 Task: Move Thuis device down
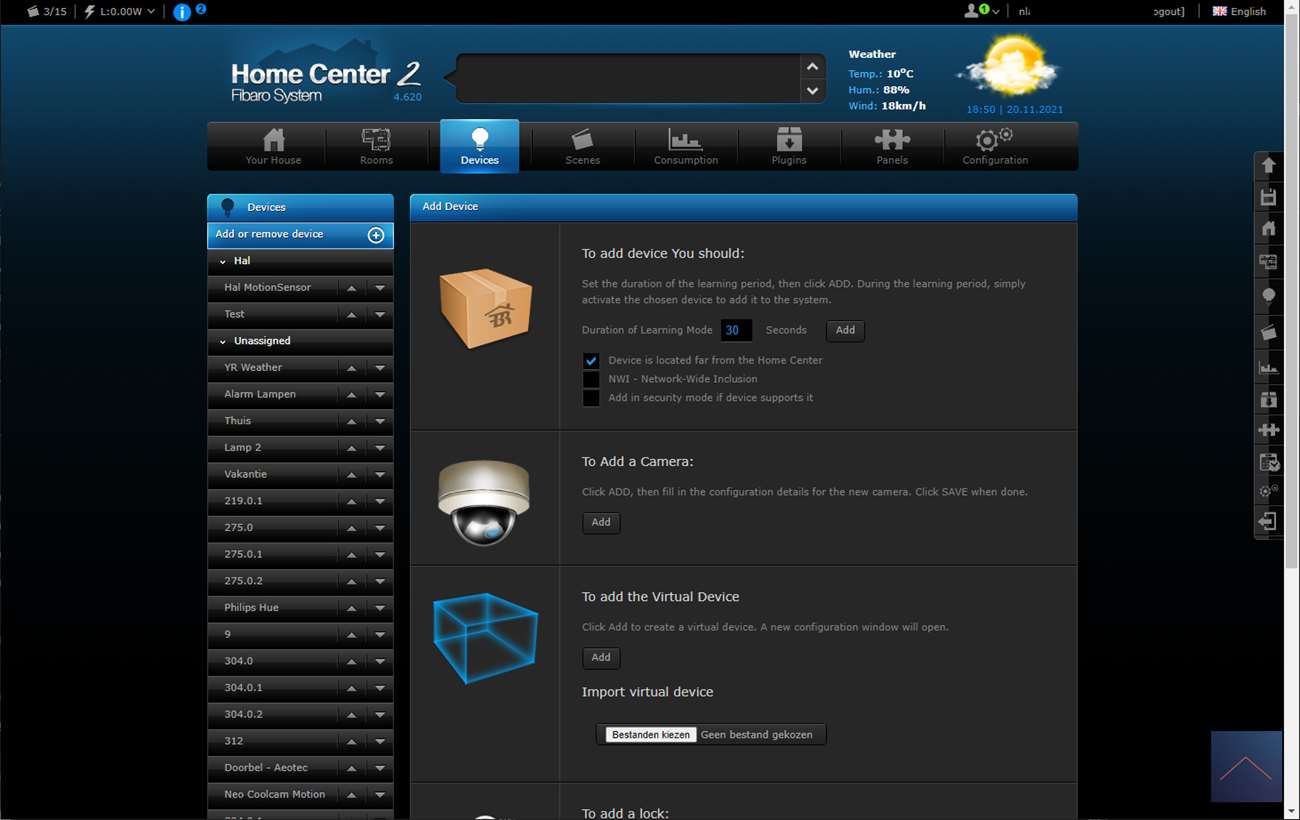pos(380,422)
